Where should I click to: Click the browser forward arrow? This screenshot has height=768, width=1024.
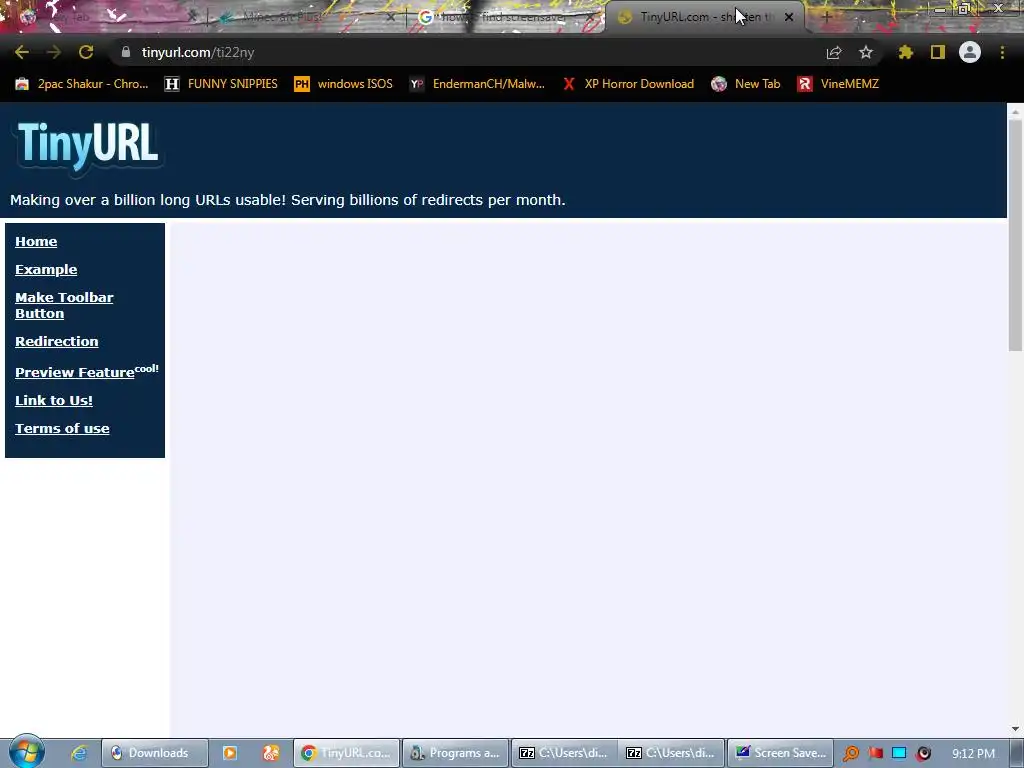pyautogui.click(x=54, y=52)
